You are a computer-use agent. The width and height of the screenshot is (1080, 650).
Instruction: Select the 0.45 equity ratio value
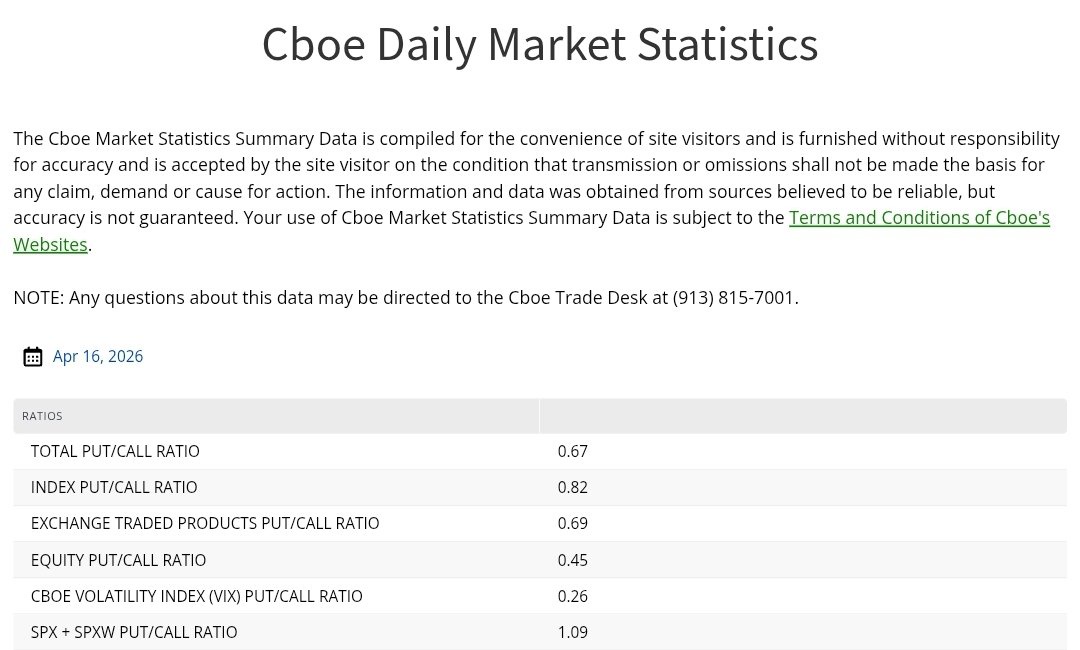tap(572, 560)
